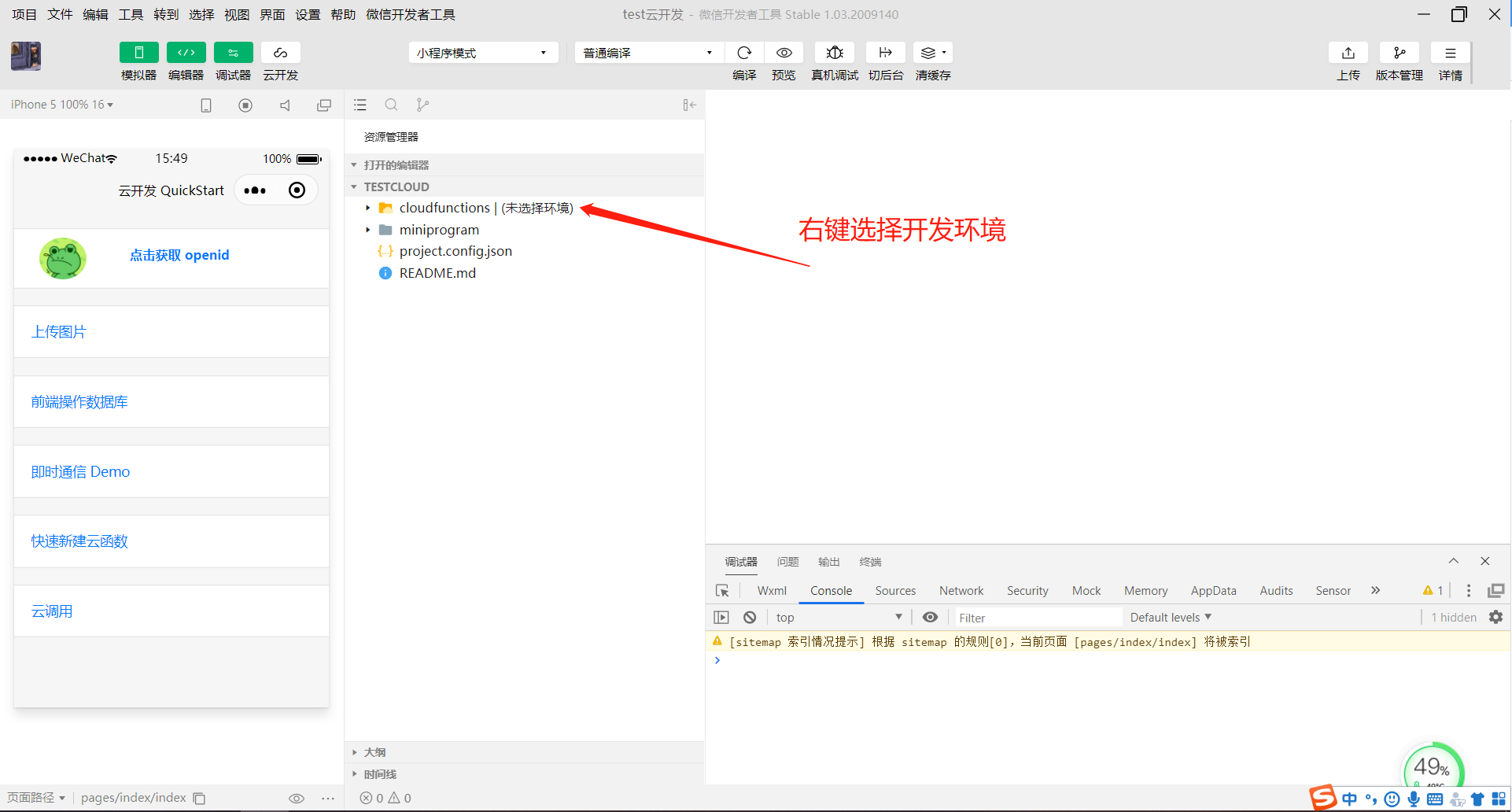
Task: Click the inspect element selector icon
Action: pos(722,591)
